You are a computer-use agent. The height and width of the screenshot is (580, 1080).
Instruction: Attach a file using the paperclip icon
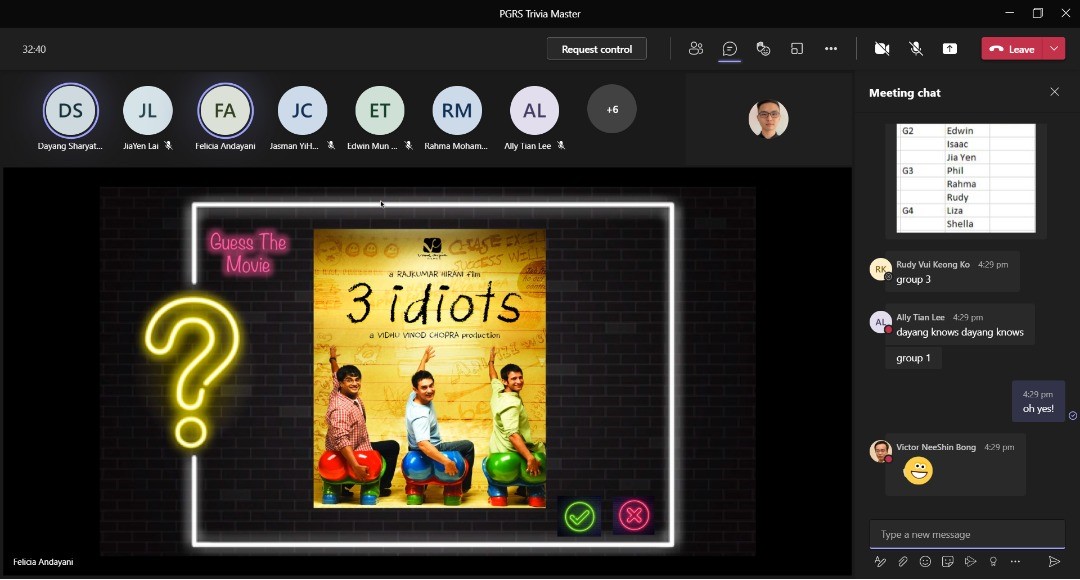902,561
